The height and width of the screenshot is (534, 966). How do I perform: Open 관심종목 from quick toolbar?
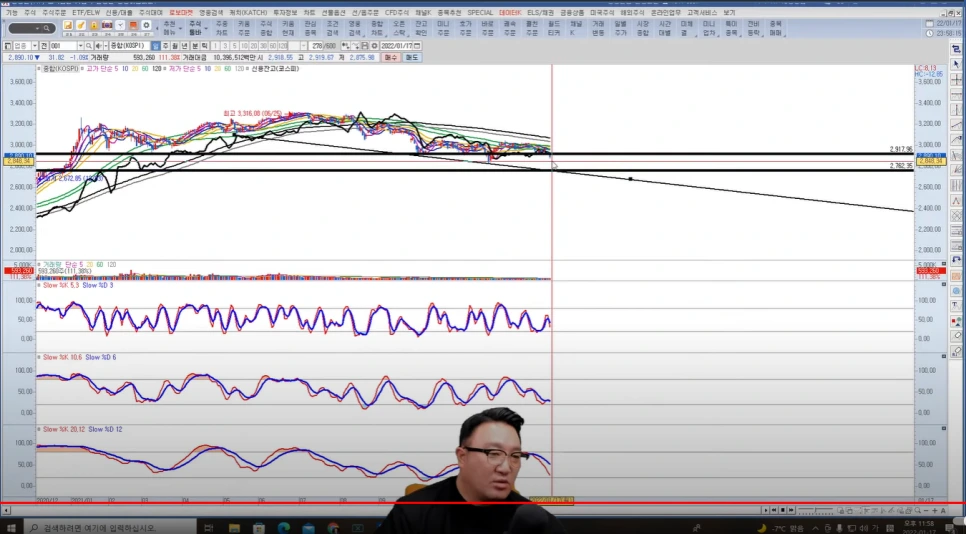[x=310, y=28]
